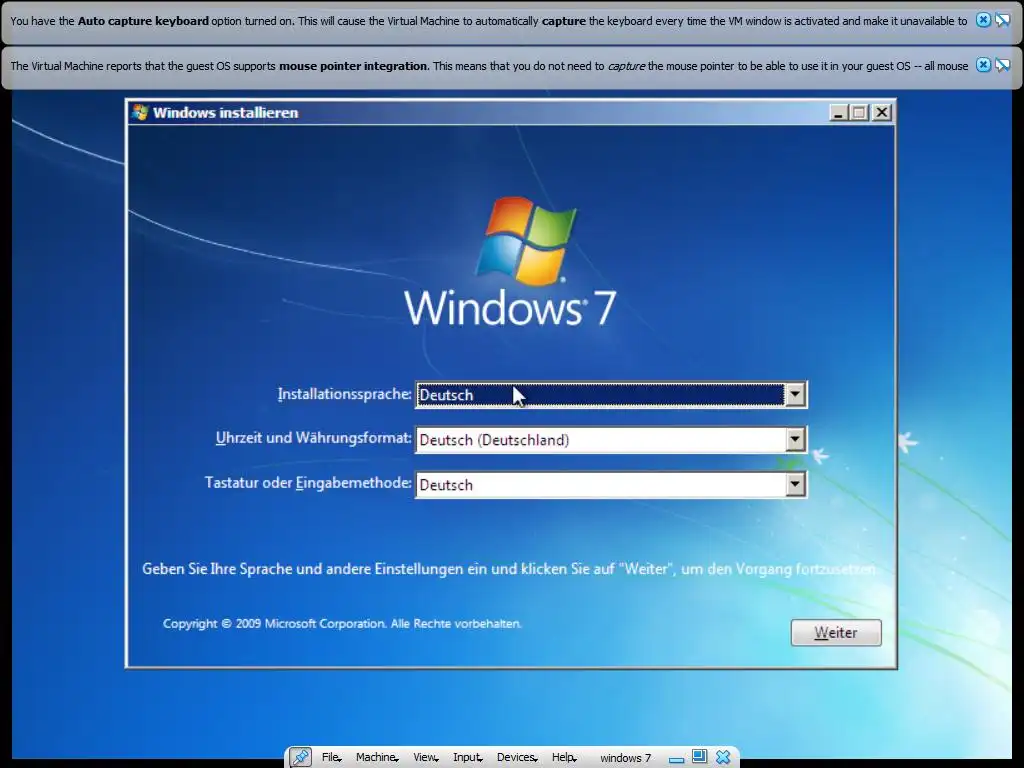Click the windows 7 VM name label
This screenshot has width=1024, height=768.
[626, 758]
